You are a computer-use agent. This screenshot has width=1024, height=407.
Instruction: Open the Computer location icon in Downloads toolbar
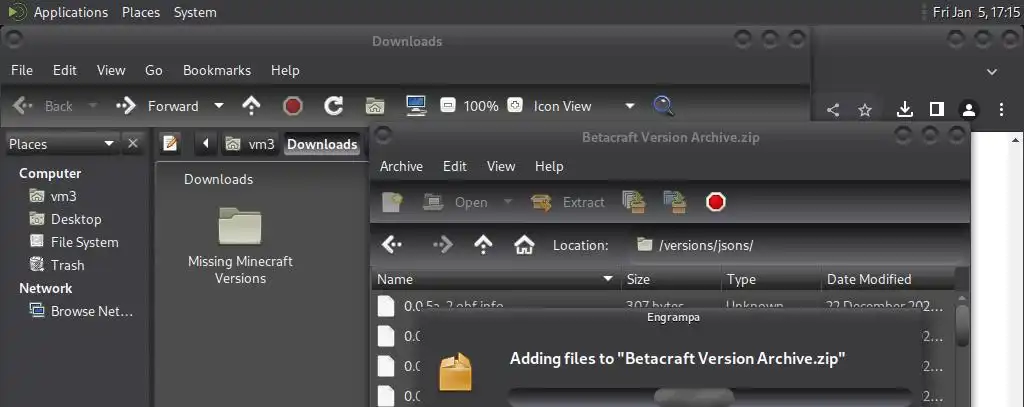click(416, 106)
